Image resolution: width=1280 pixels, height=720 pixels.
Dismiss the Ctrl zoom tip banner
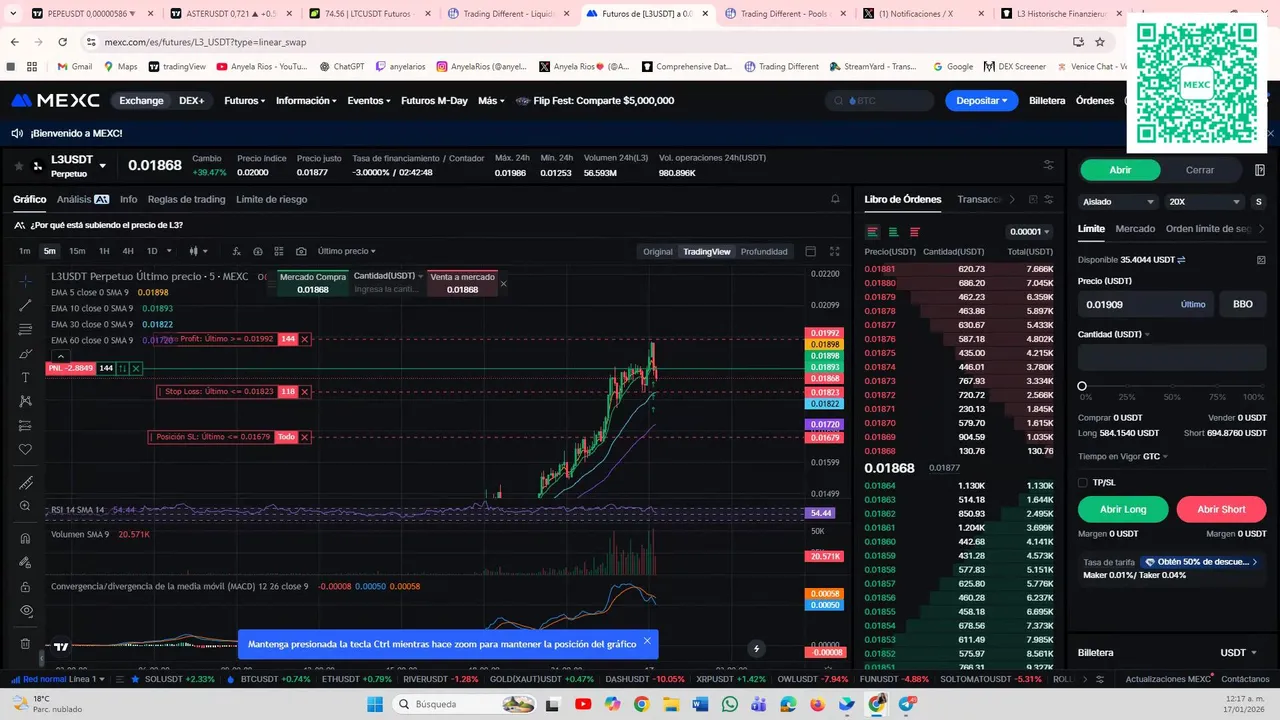pyautogui.click(x=647, y=641)
